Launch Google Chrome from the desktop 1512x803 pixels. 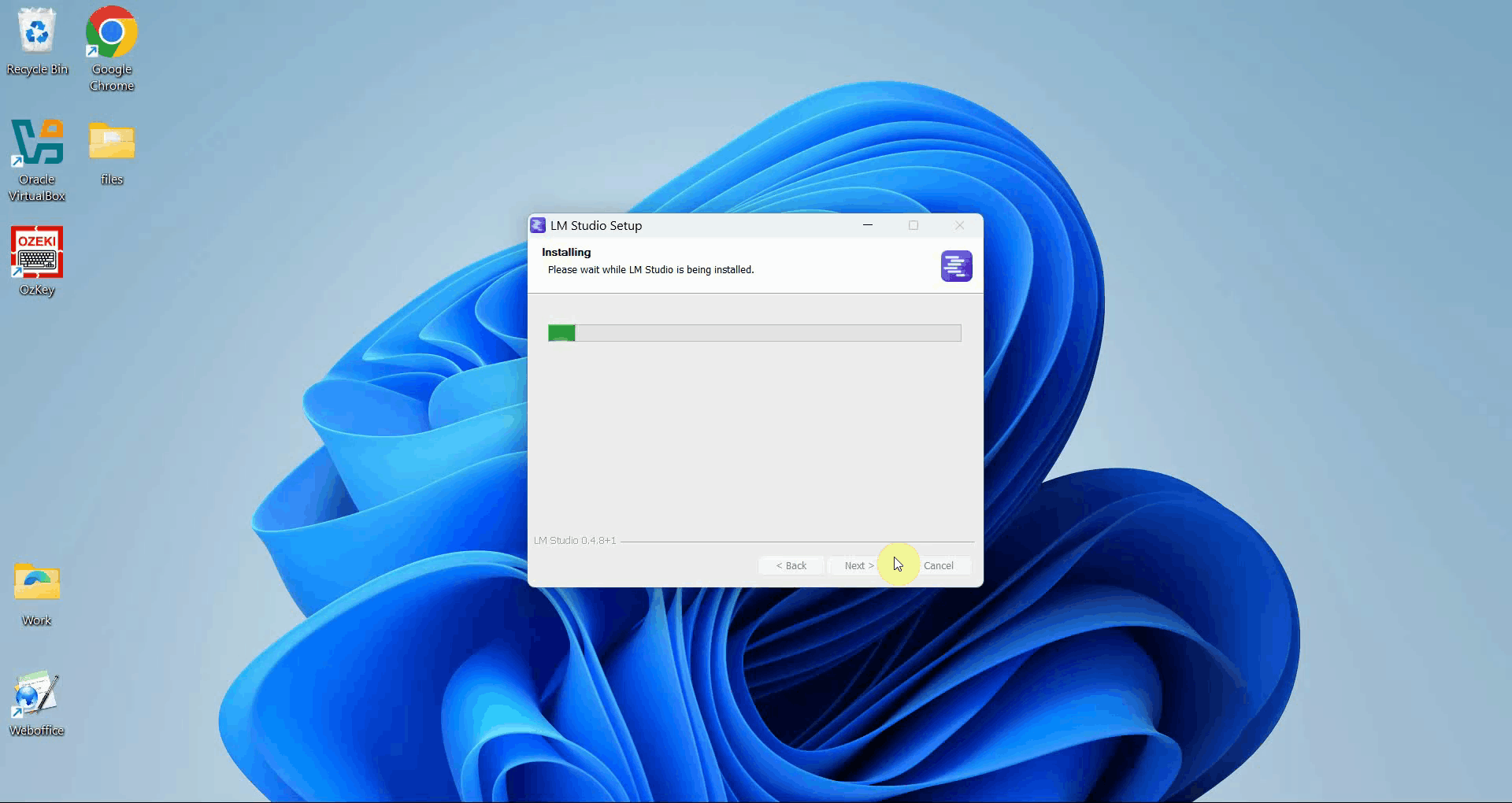click(110, 33)
